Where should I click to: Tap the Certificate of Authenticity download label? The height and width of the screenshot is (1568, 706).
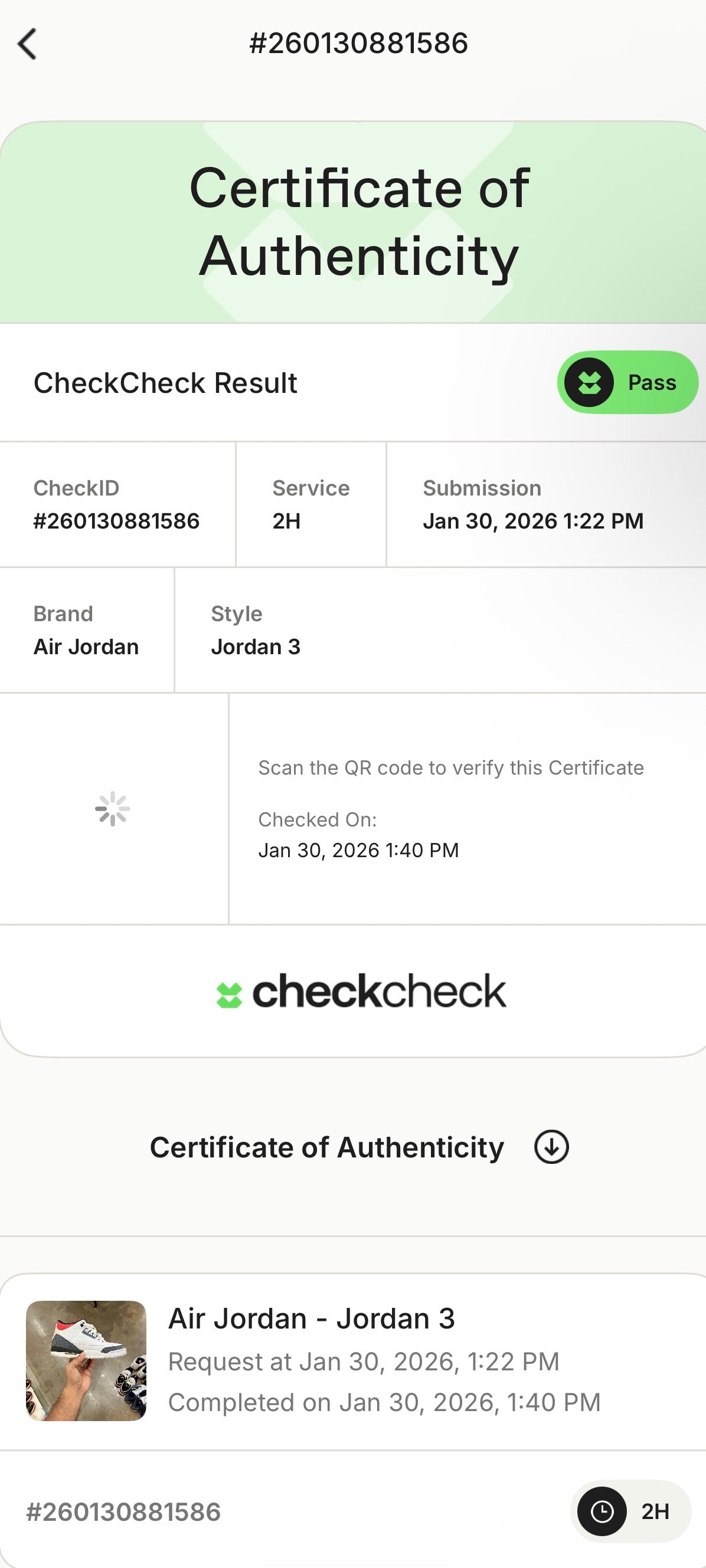coord(326,1147)
